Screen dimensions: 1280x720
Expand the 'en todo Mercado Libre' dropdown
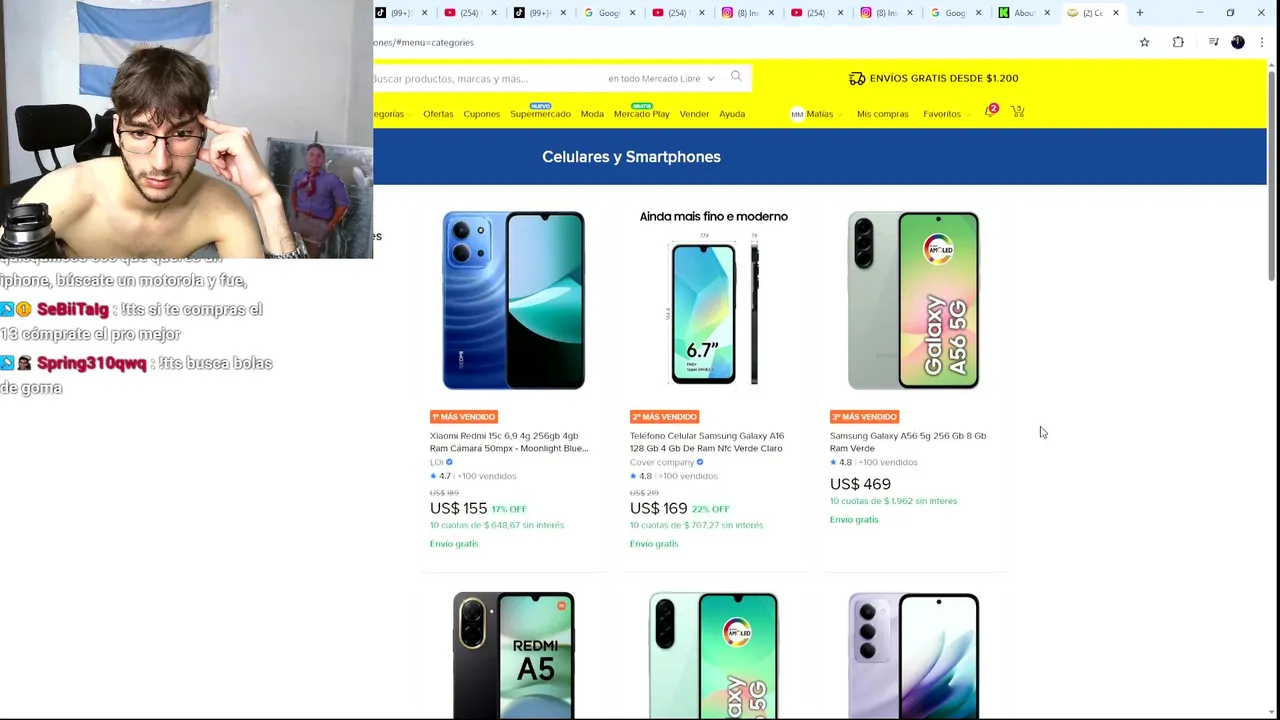pyautogui.click(x=661, y=78)
